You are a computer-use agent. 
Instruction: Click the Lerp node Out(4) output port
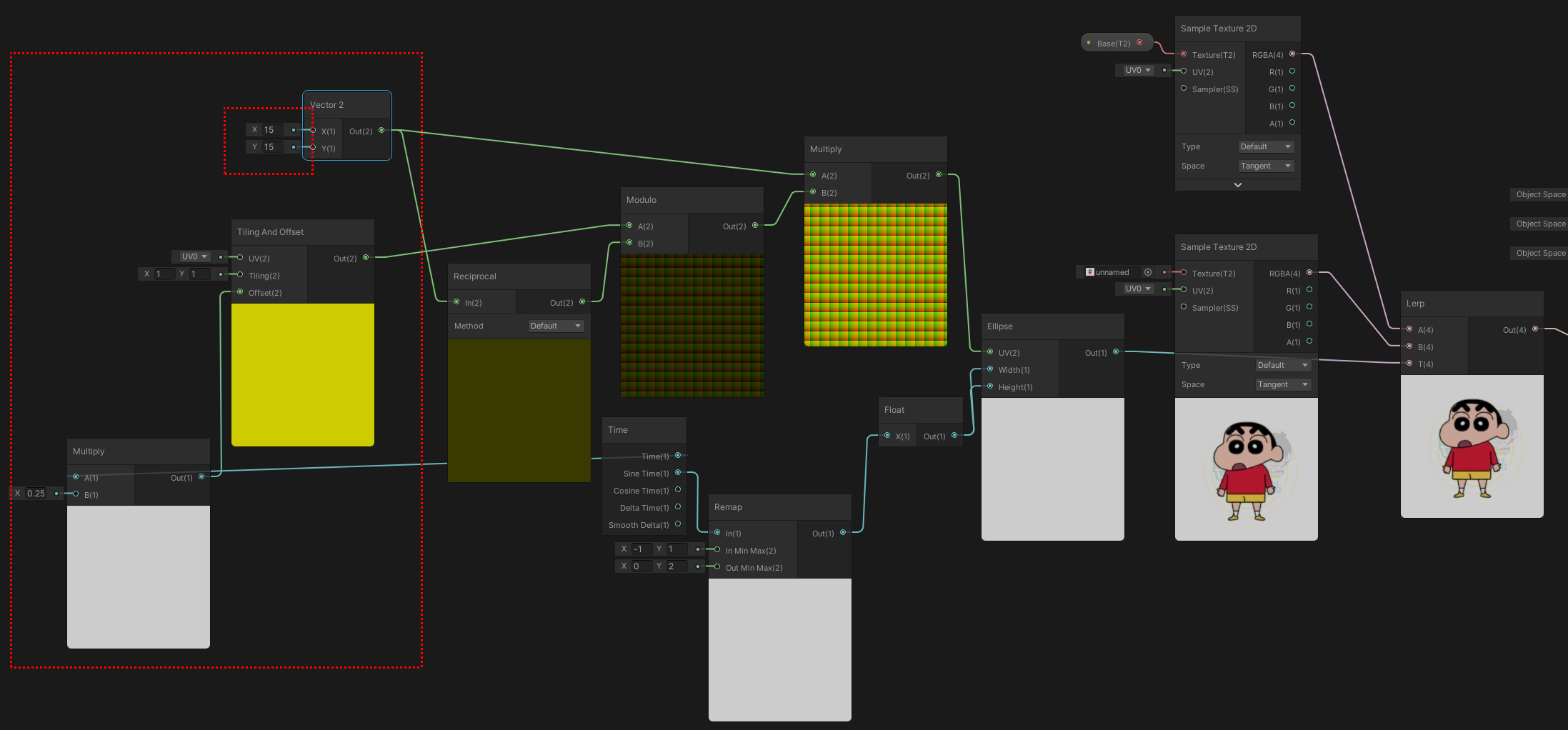pos(1535,329)
